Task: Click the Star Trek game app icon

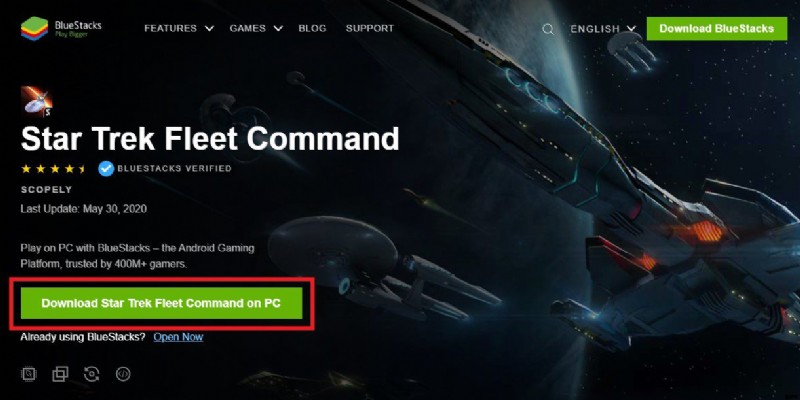Action: pyautogui.click(x=36, y=102)
